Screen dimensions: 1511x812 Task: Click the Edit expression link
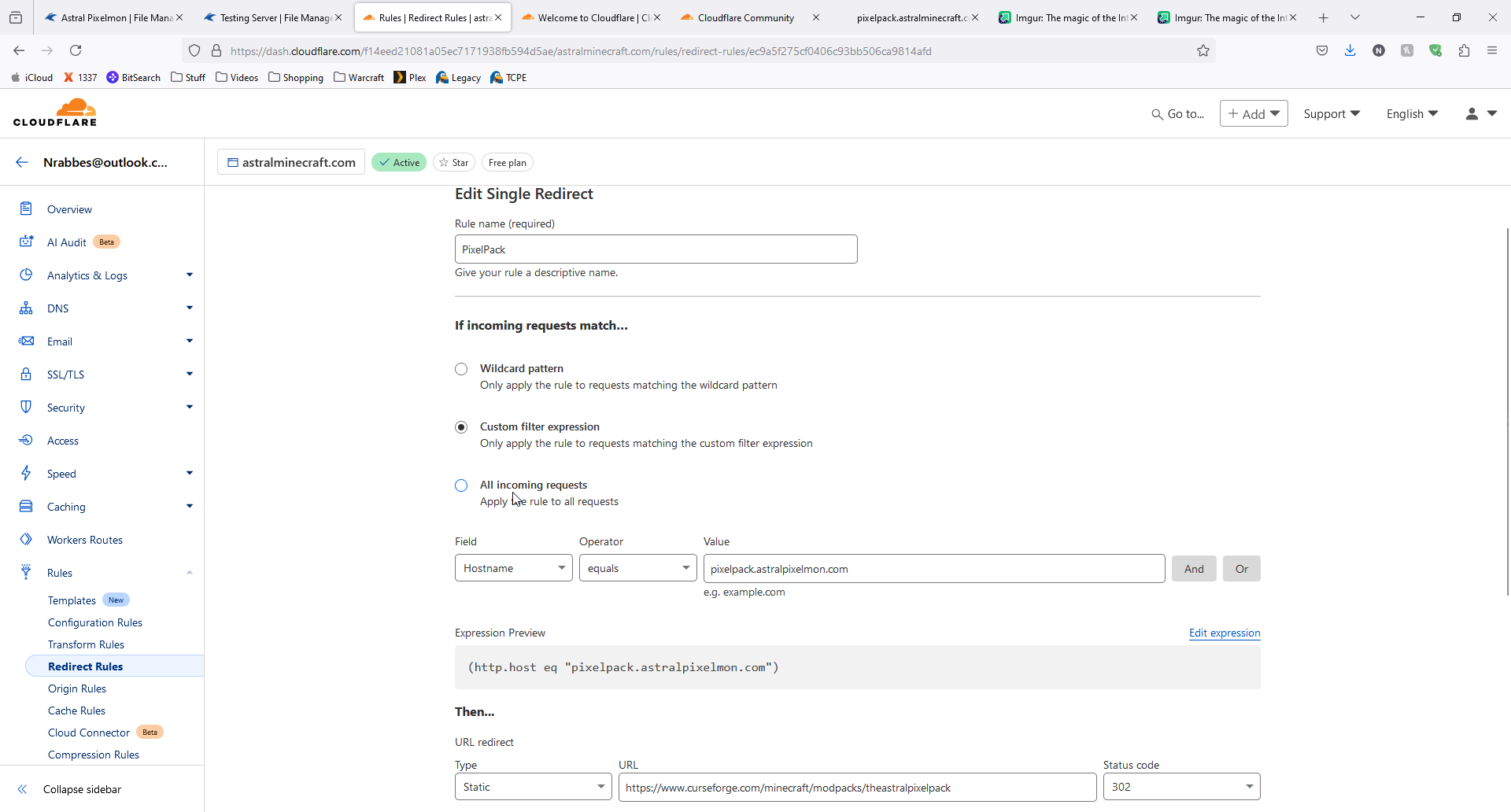click(1224, 633)
